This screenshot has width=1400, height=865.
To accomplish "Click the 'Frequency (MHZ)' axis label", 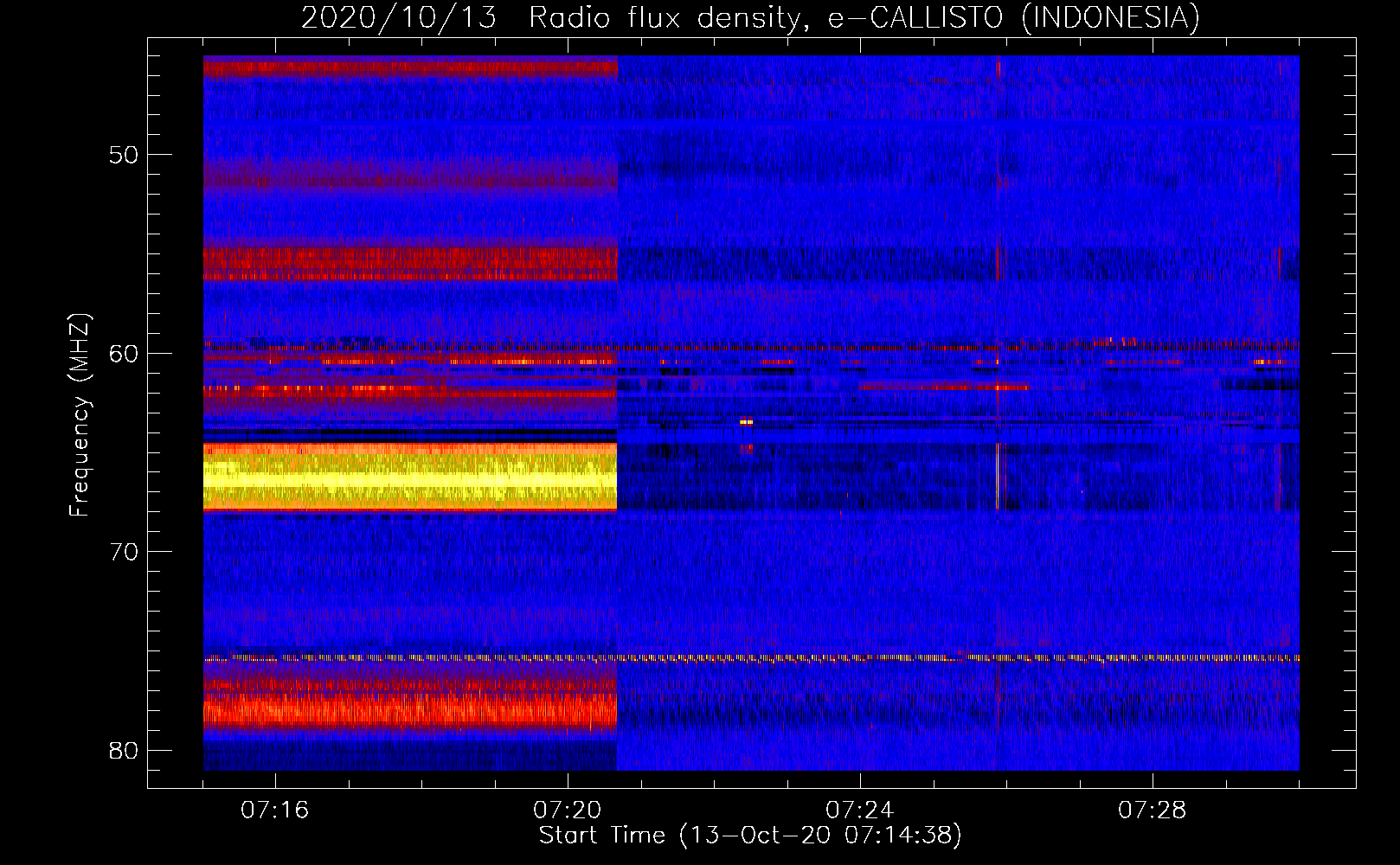I will coord(80,415).
